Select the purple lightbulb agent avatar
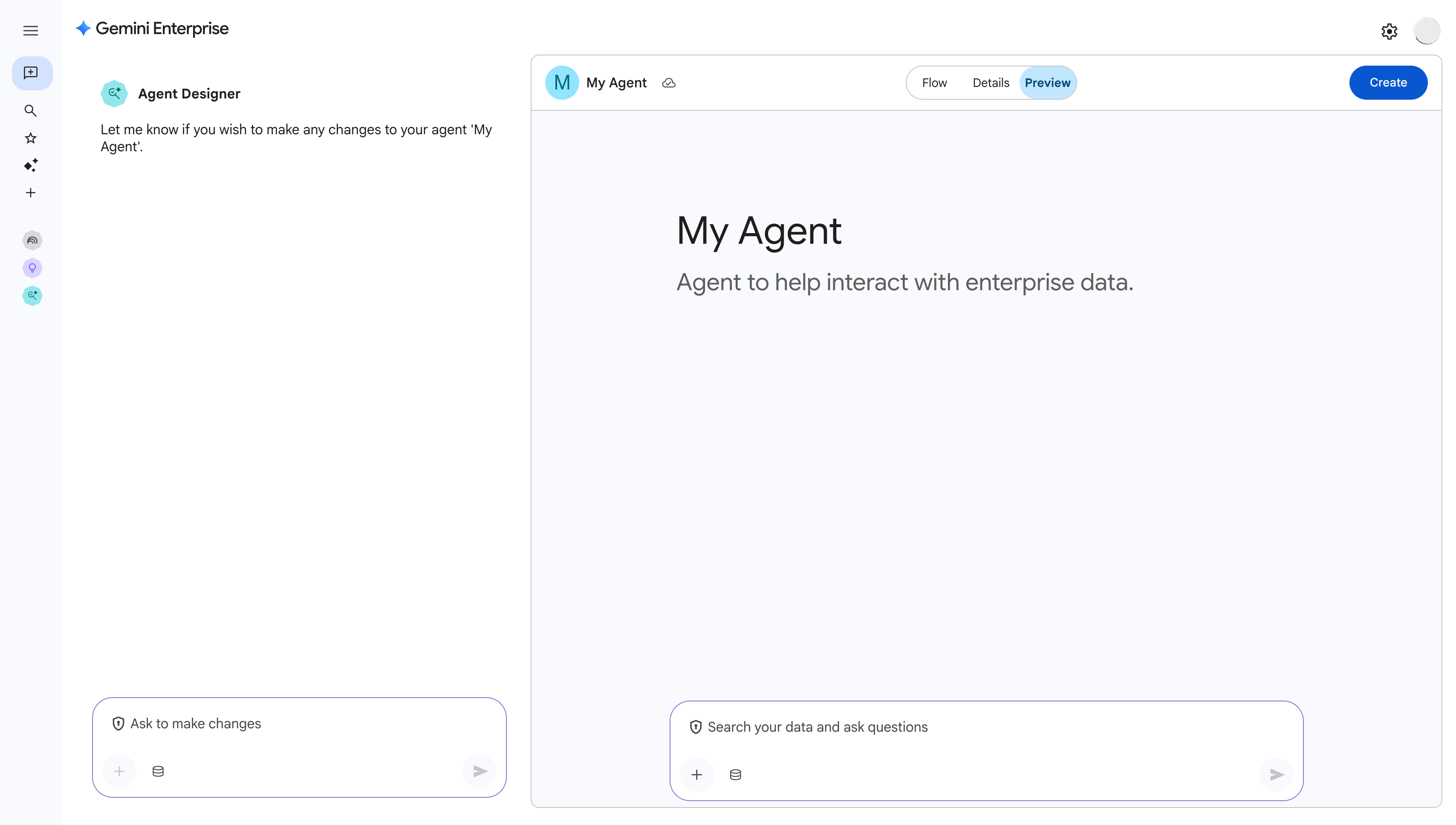The image size is (1456, 825). (32, 268)
